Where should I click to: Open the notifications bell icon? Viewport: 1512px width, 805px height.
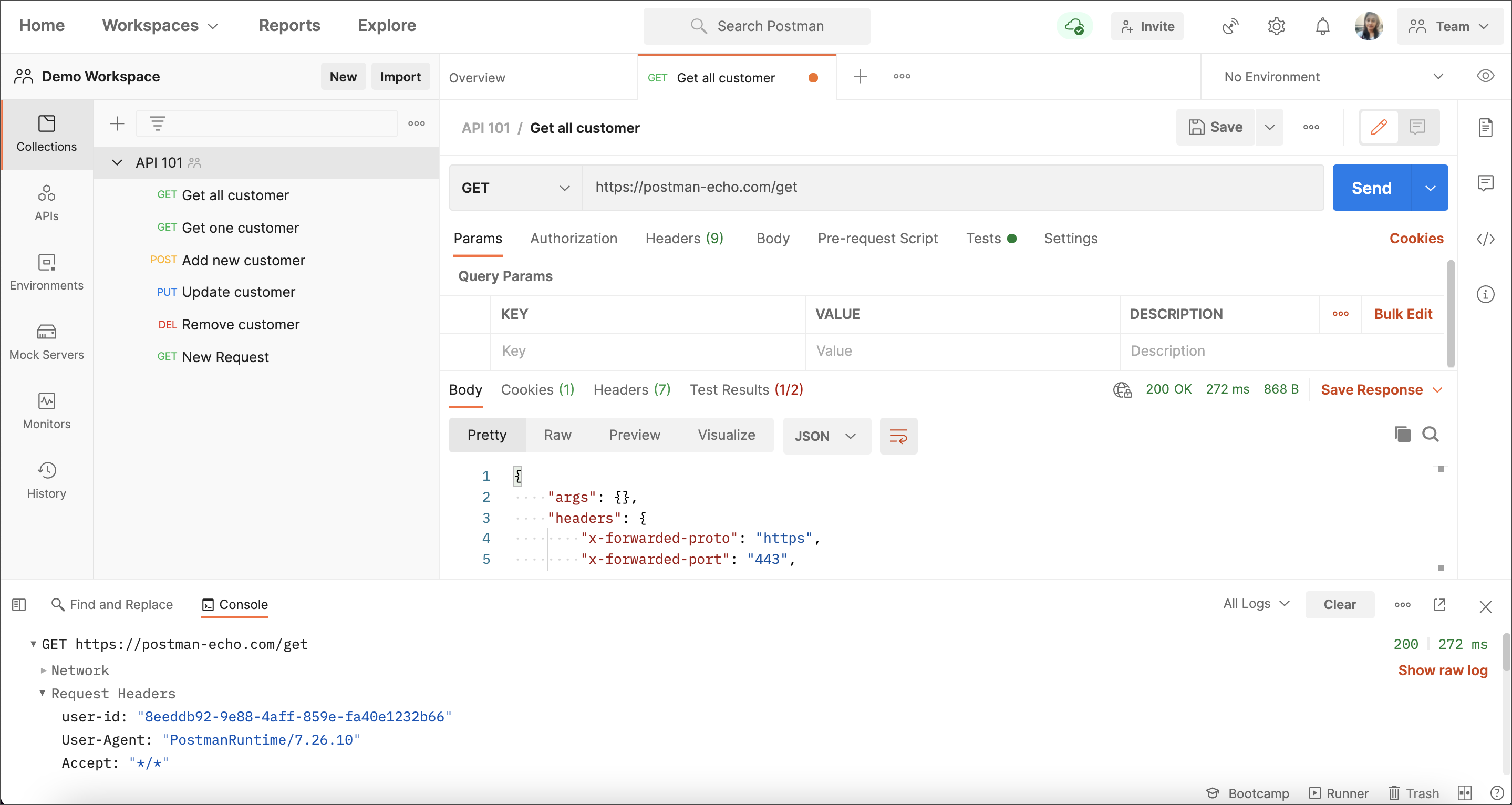pyautogui.click(x=1322, y=26)
